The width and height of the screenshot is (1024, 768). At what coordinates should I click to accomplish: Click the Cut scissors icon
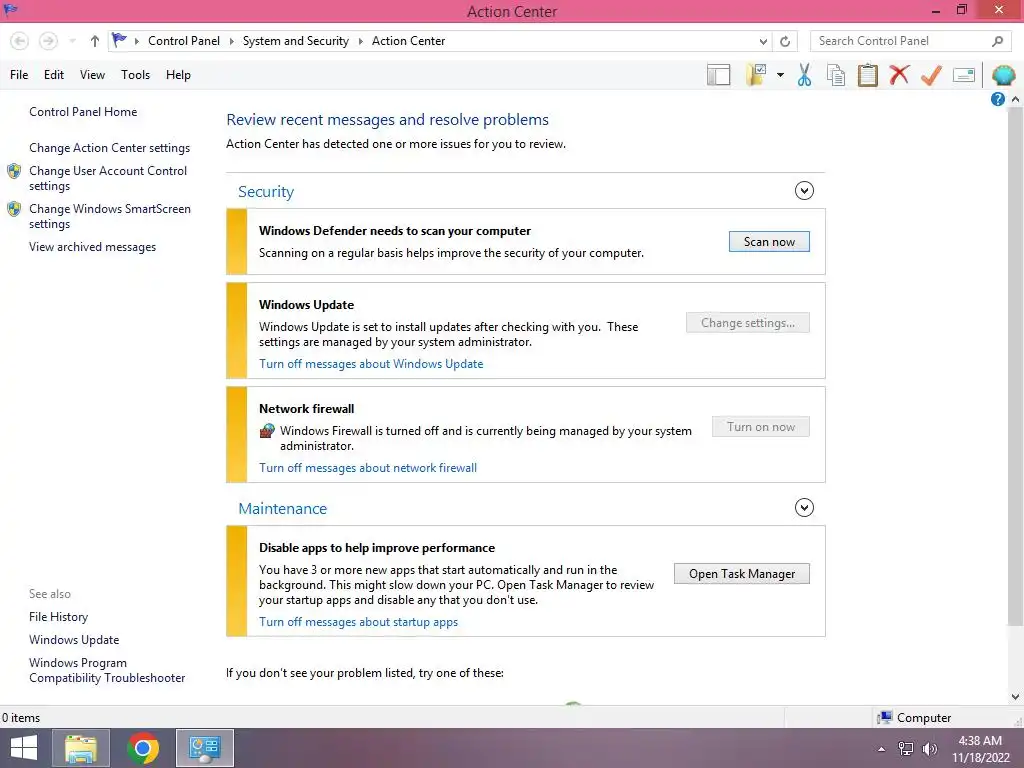point(804,74)
